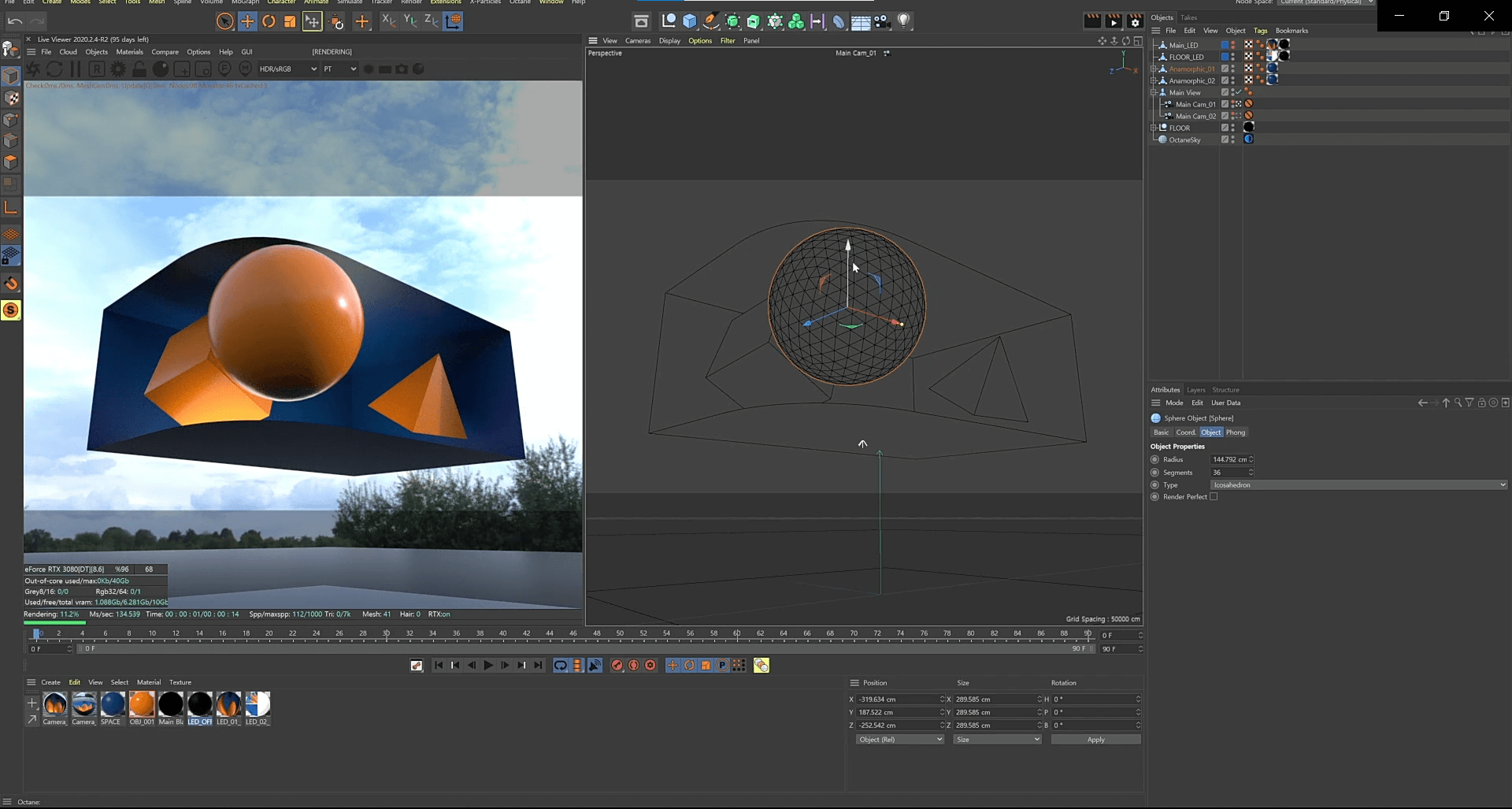
Task: Click Apply in Coordinates manager
Action: pyautogui.click(x=1095, y=740)
